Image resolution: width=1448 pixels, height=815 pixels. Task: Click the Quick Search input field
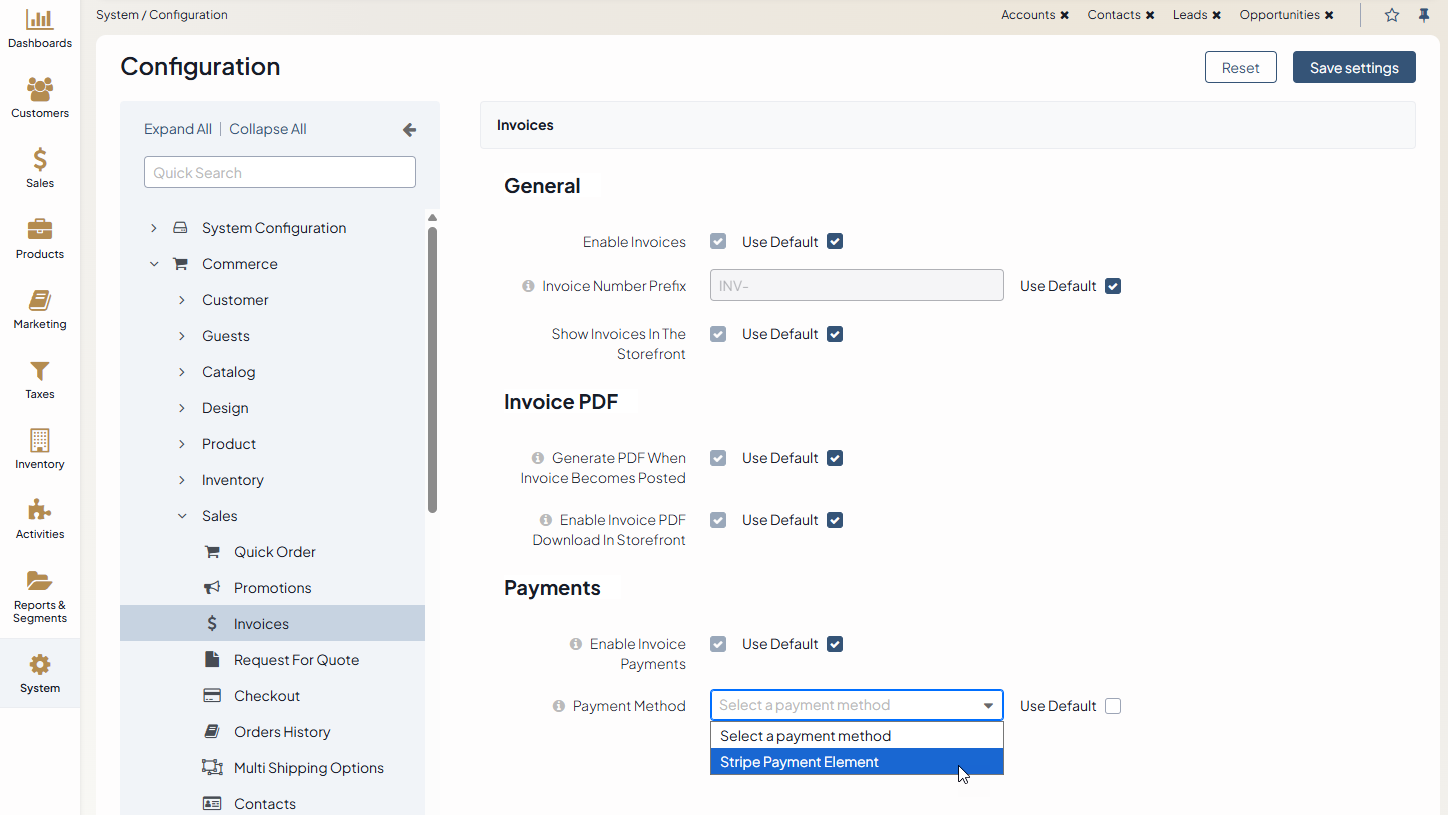tap(280, 172)
